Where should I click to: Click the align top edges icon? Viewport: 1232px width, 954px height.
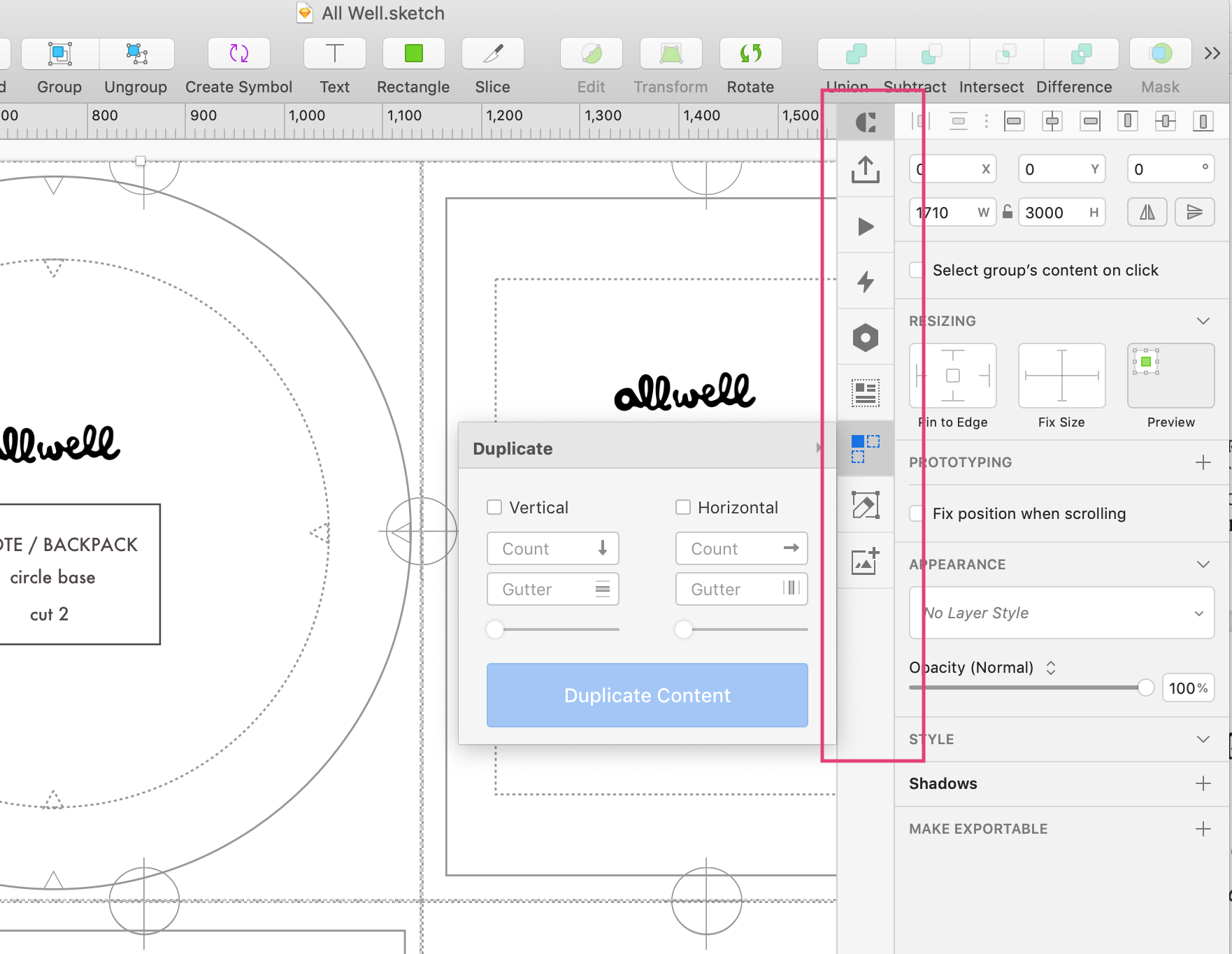1128,122
